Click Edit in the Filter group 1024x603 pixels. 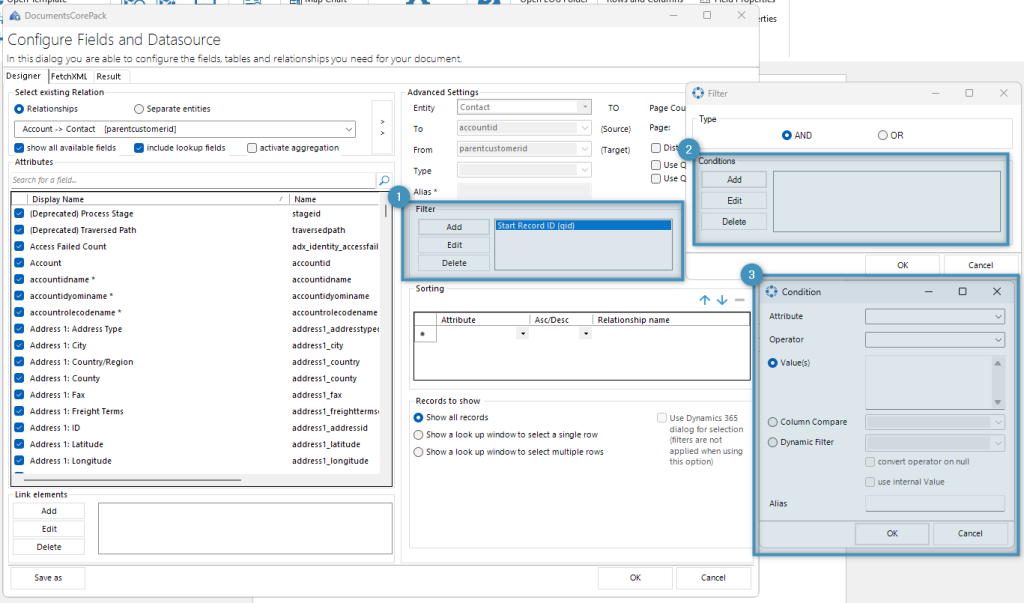coord(454,245)
